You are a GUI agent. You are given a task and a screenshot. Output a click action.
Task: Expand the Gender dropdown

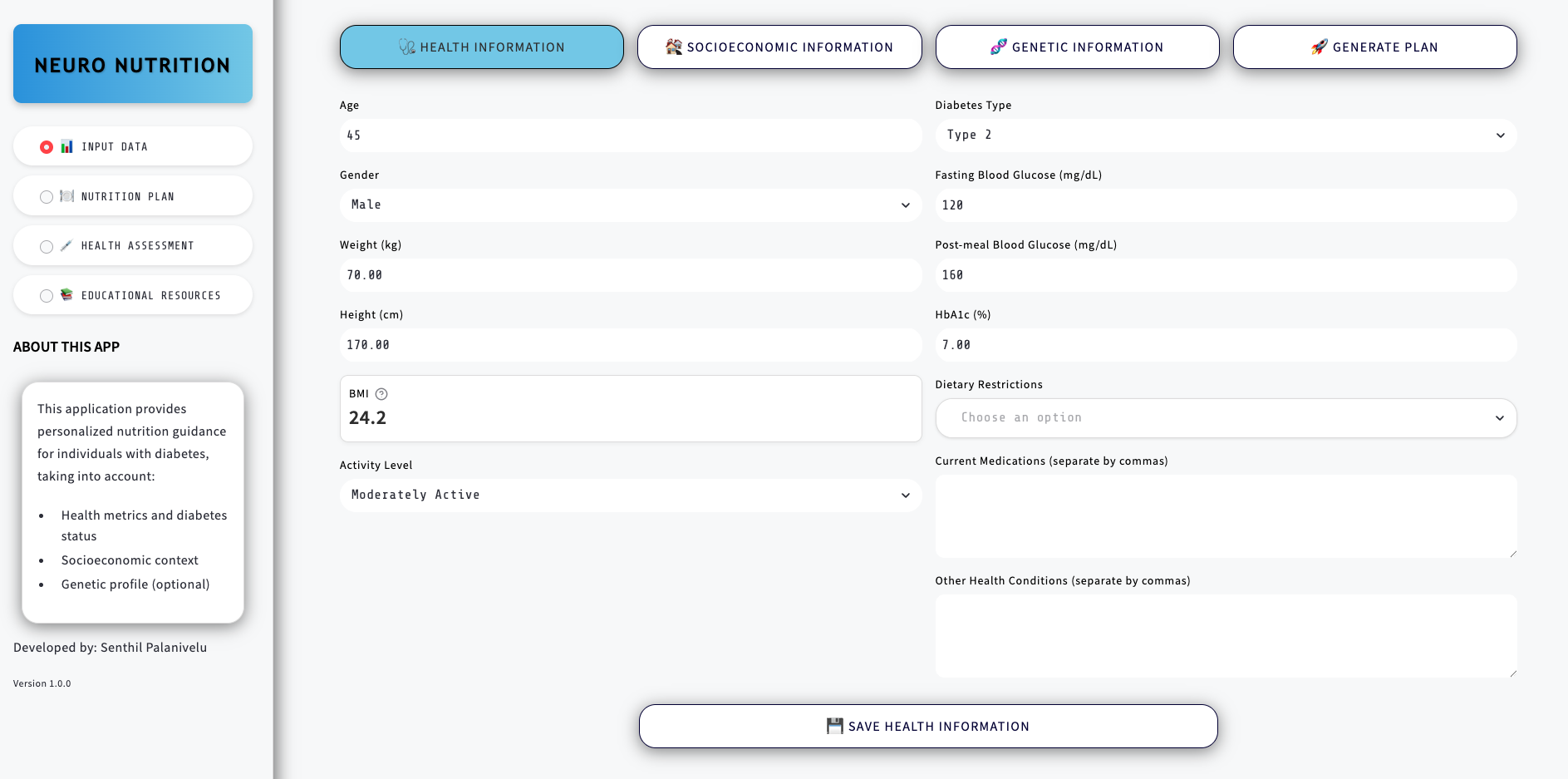pyautogui.click(x=630, y=205)
